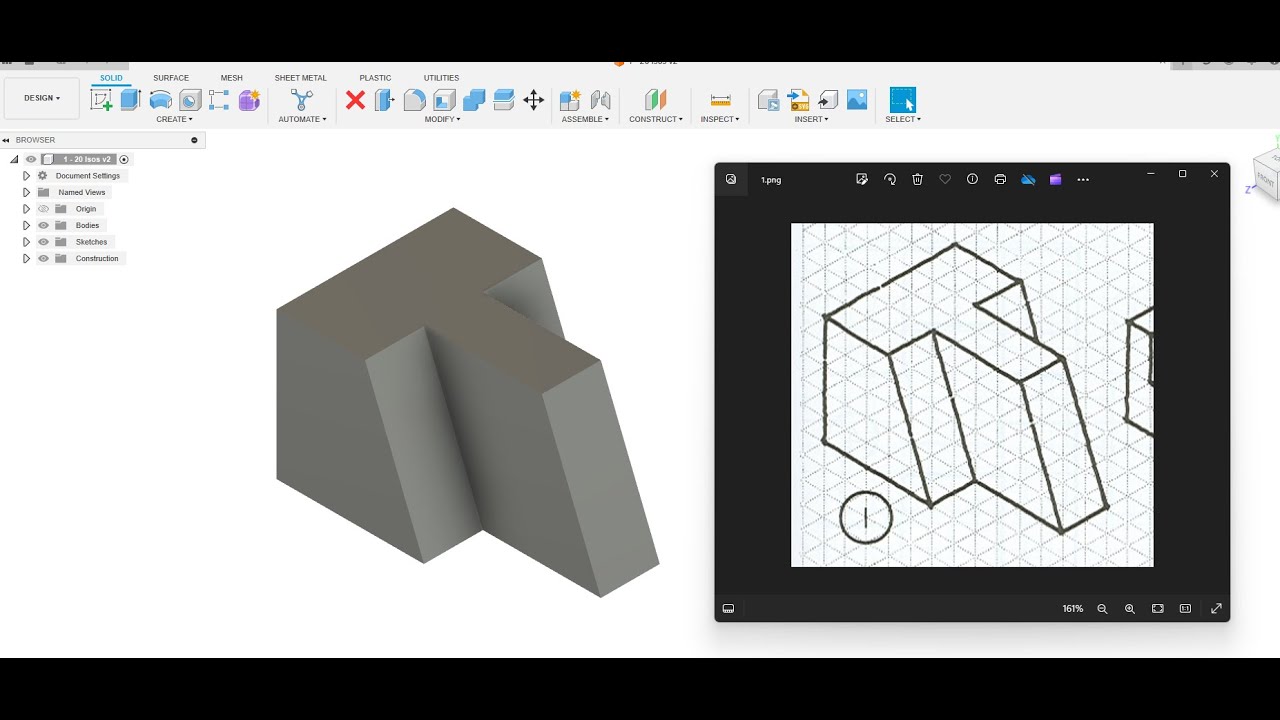This screenshot has height=720, width=1280.
Task: Expand the Named Views node
Action: 26,192
